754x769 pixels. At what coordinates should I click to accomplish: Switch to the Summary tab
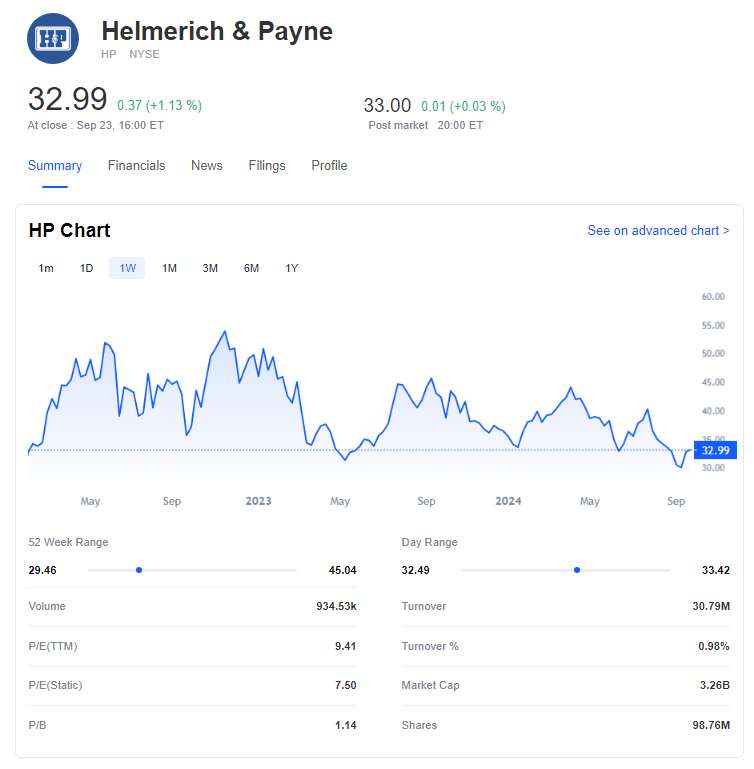(x=55, y=166)
